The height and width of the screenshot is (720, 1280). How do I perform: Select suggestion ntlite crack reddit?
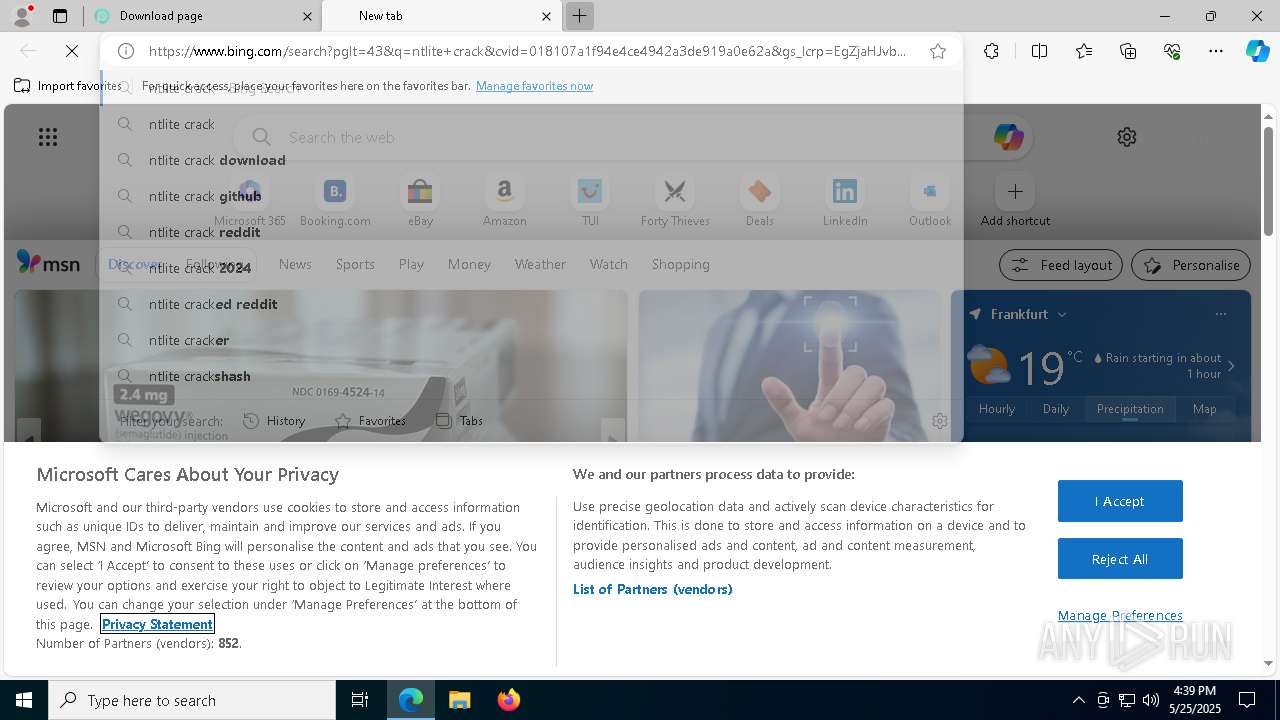[530, 232]
